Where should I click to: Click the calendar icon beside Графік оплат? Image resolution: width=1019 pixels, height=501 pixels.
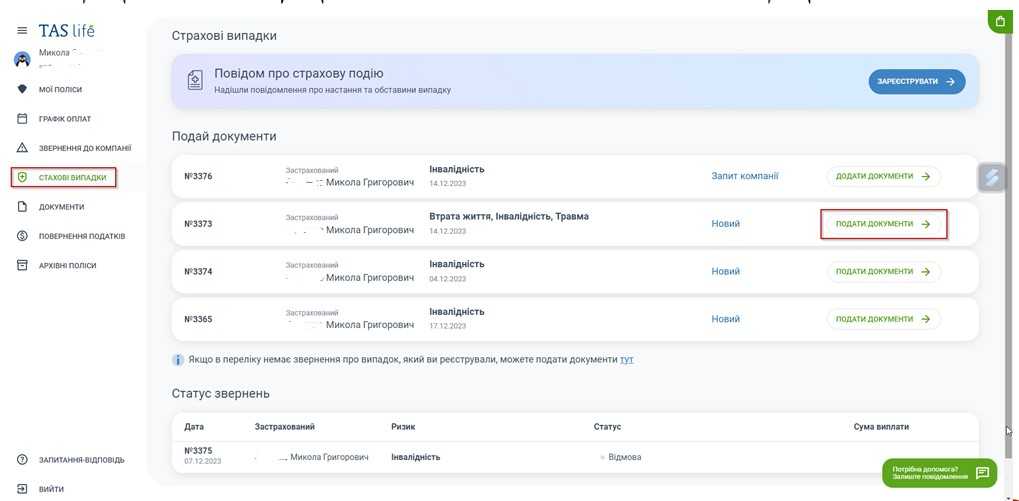click(x=22, y=119)
